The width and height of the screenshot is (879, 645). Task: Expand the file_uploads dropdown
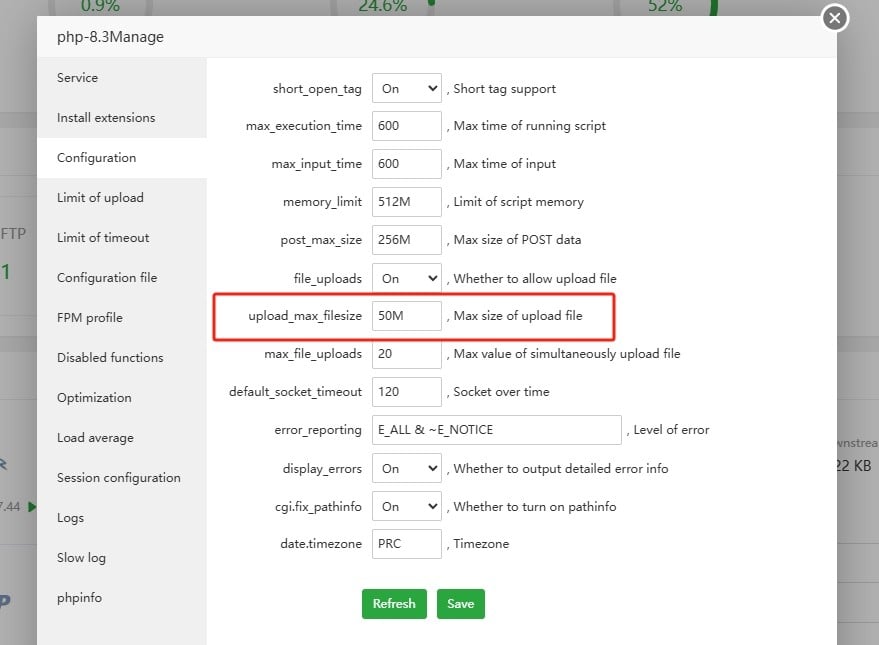pyautogui.click(x=407, y=278)
